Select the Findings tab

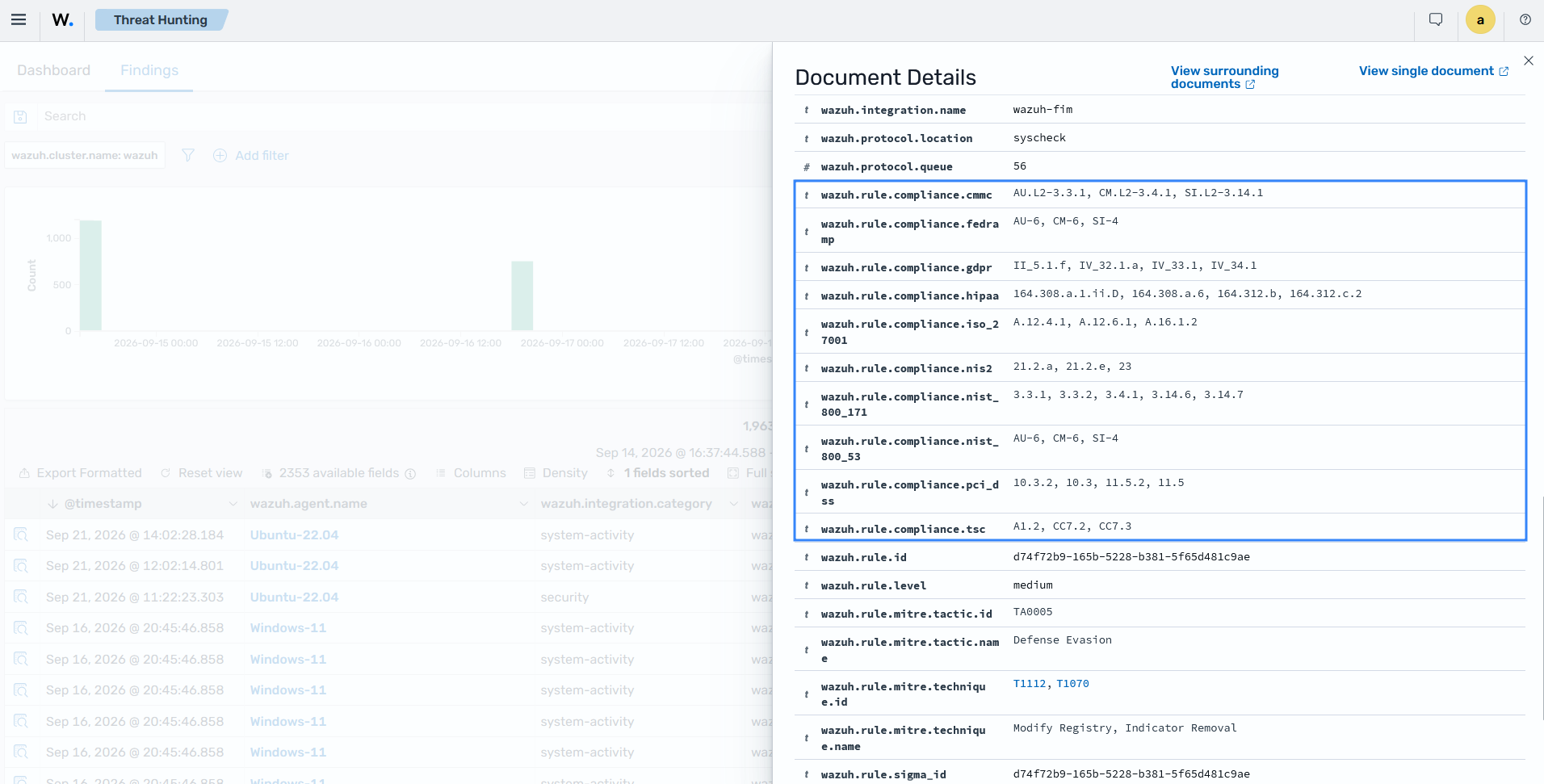pyautogui.click(x=149, y=70)
